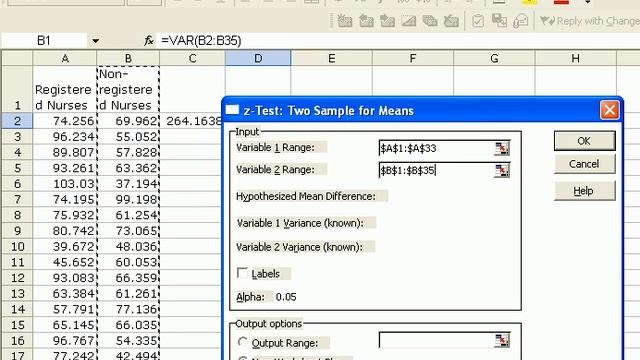Click the cell with value 69.962
The image size is (640, 360).
point(128,121)
